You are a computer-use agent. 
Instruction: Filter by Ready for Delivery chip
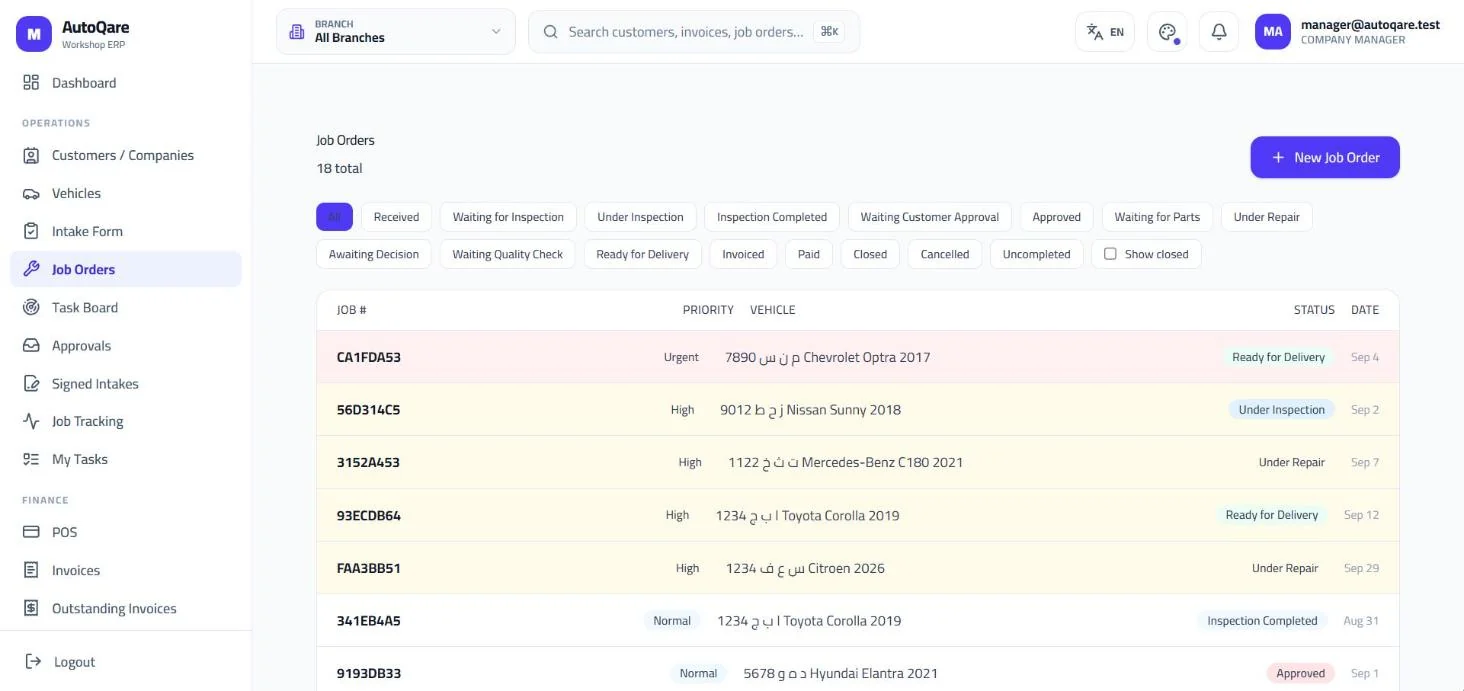tap(643, 254)
